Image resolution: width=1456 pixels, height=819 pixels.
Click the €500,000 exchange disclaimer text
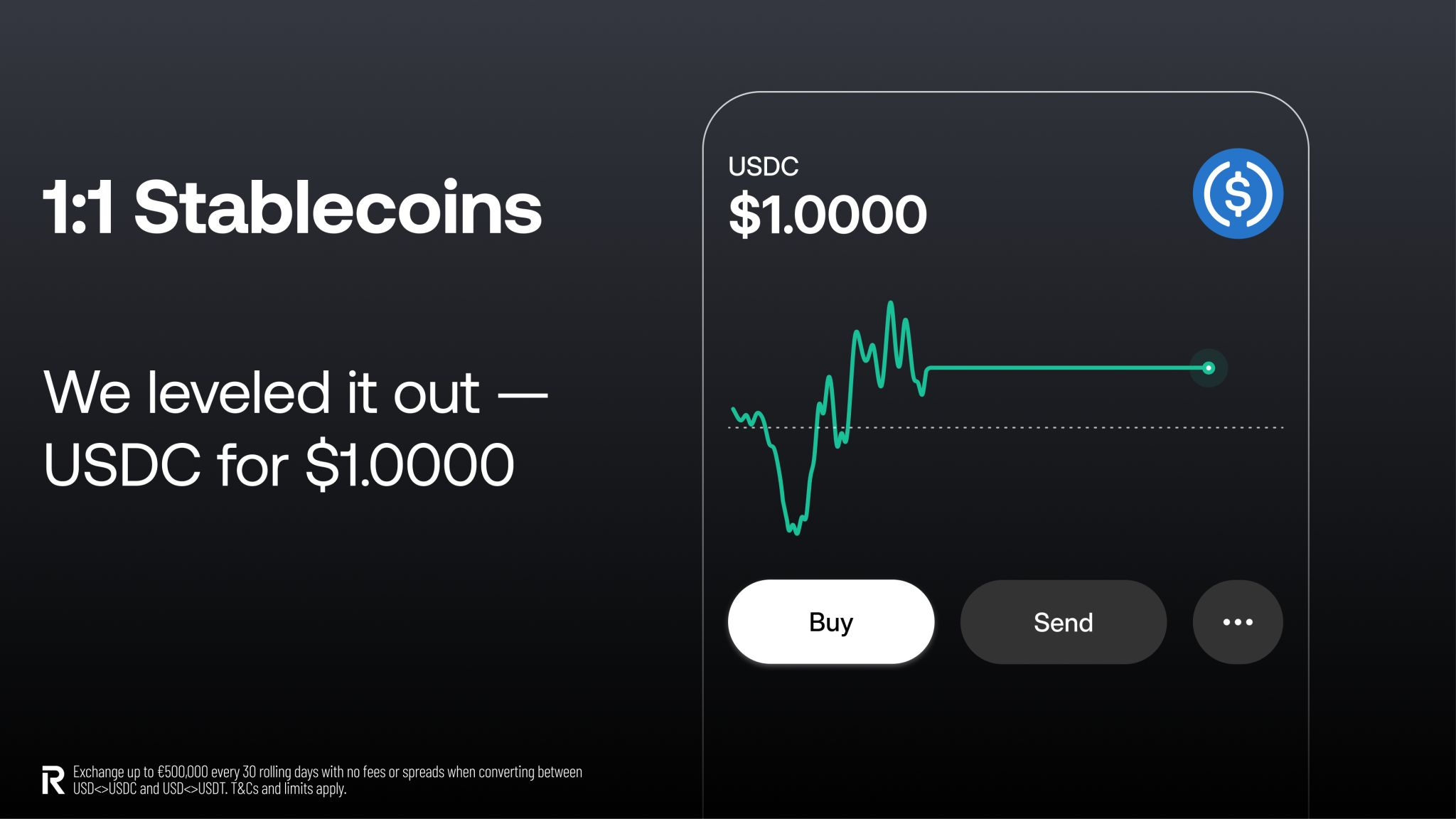click(327, 771)
